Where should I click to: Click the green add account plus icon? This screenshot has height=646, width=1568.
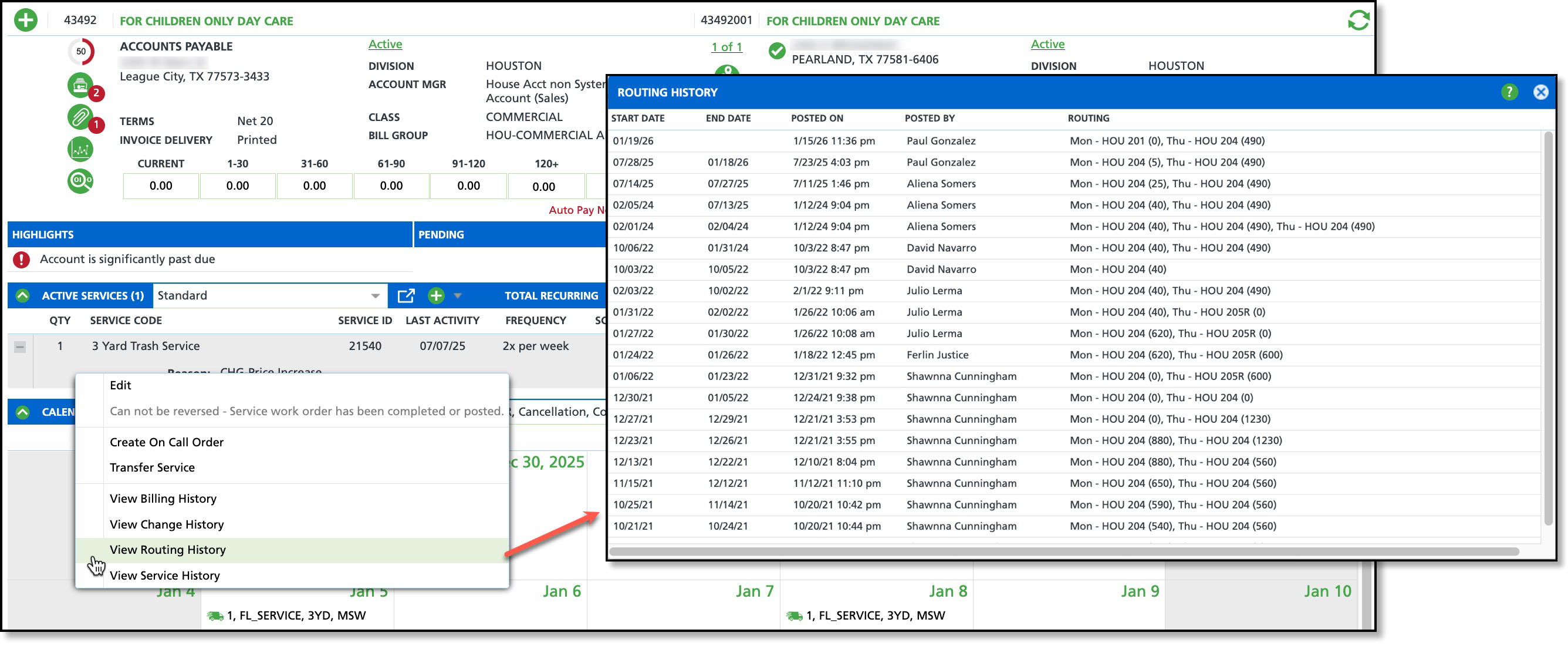coord(26,20)
